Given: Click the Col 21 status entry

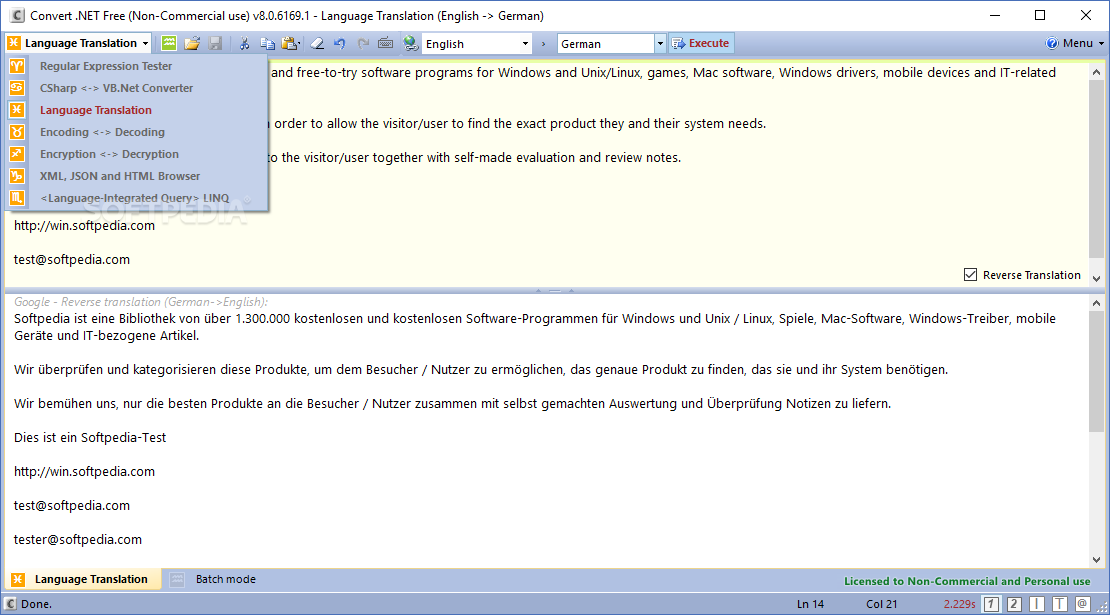Looking at the screenshot, I should coord(881,604).
